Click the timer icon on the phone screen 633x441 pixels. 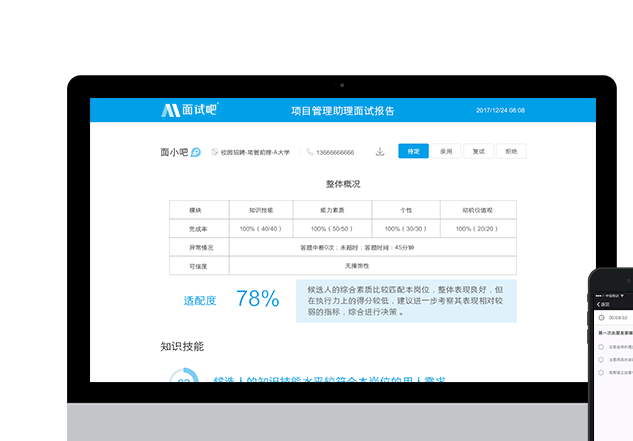click(602, 318)
